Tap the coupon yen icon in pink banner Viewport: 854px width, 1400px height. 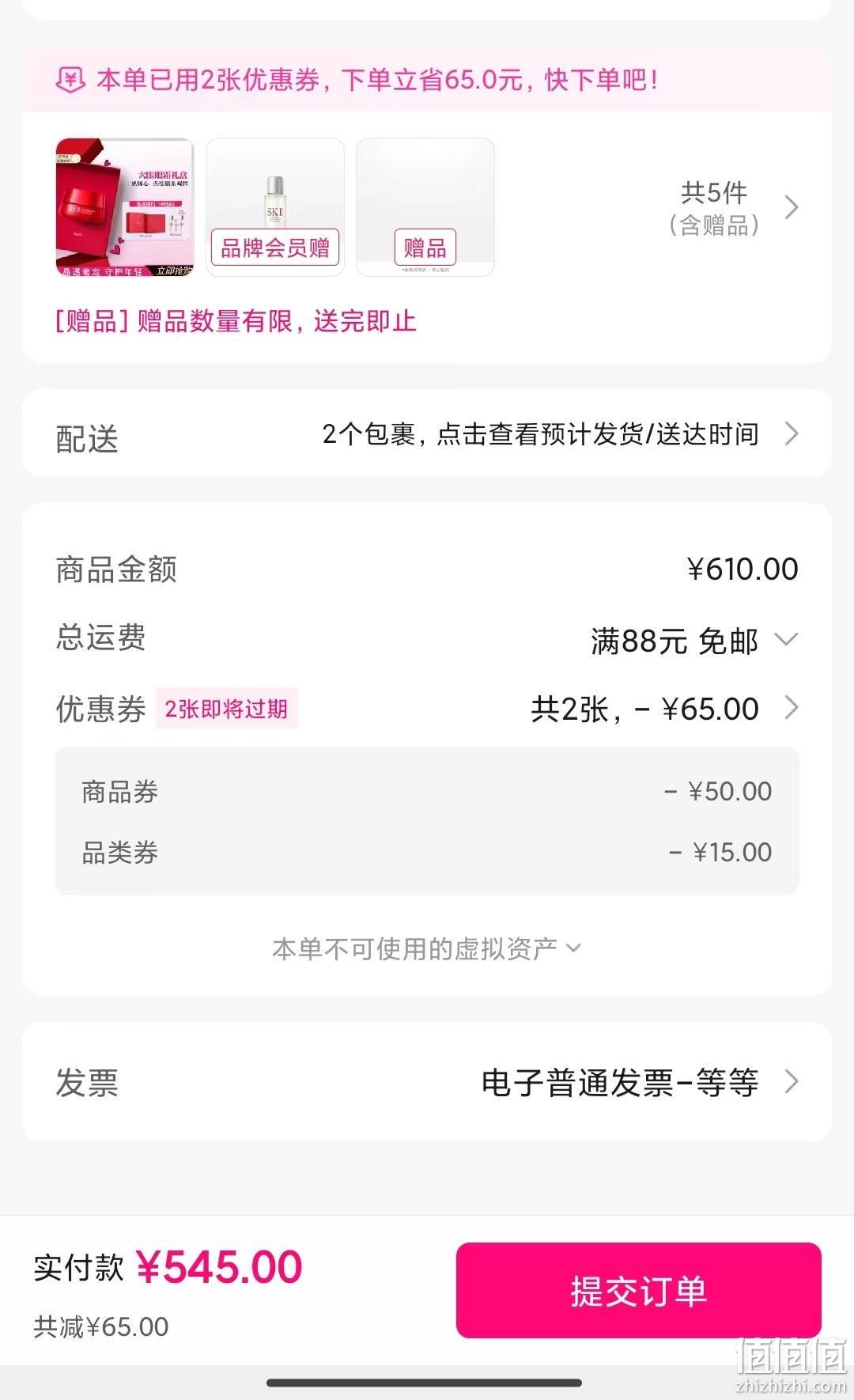[x=70, y=80]
